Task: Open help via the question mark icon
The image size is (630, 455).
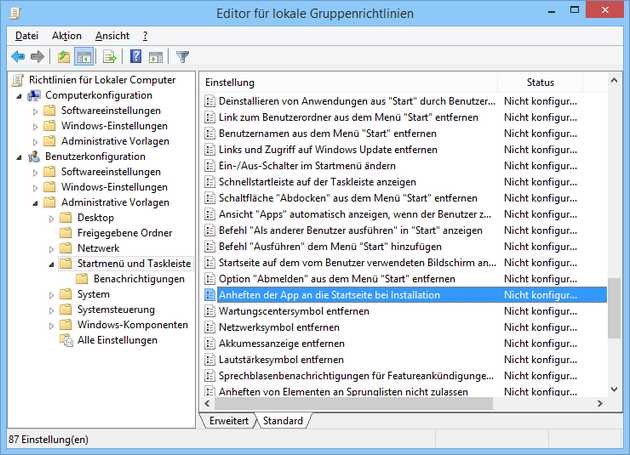Action: point(136,56)
